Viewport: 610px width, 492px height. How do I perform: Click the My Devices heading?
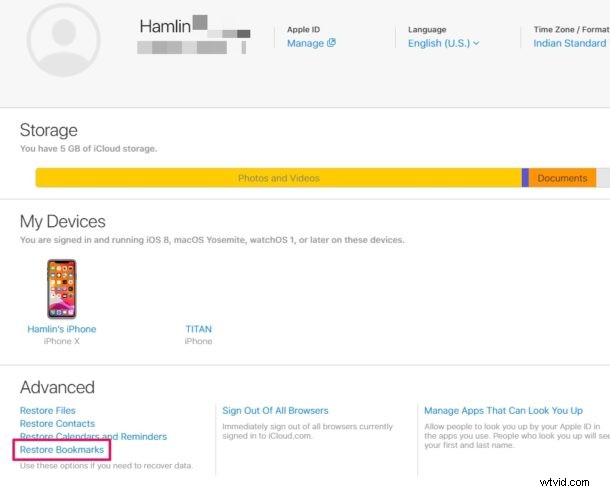click(63, 221)
